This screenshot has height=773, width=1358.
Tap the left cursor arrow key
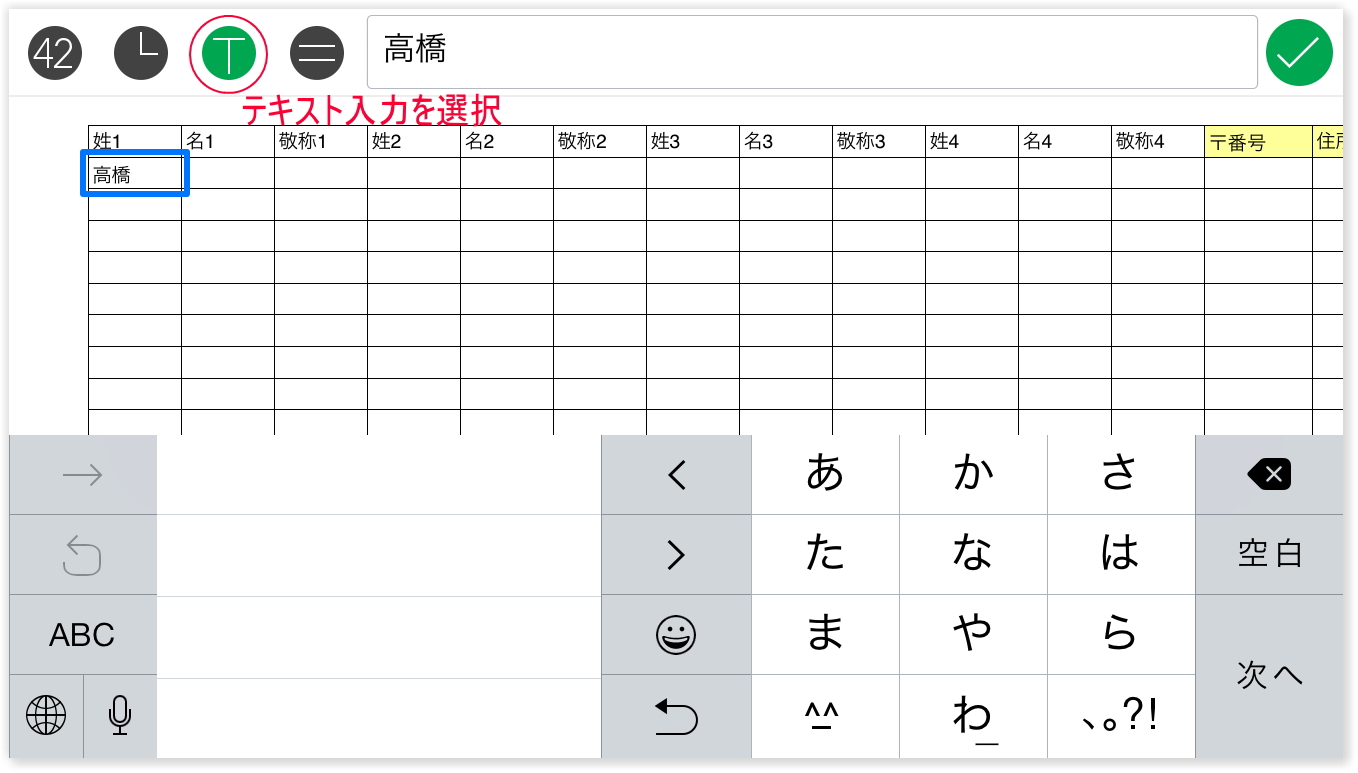tap(676, 475)
